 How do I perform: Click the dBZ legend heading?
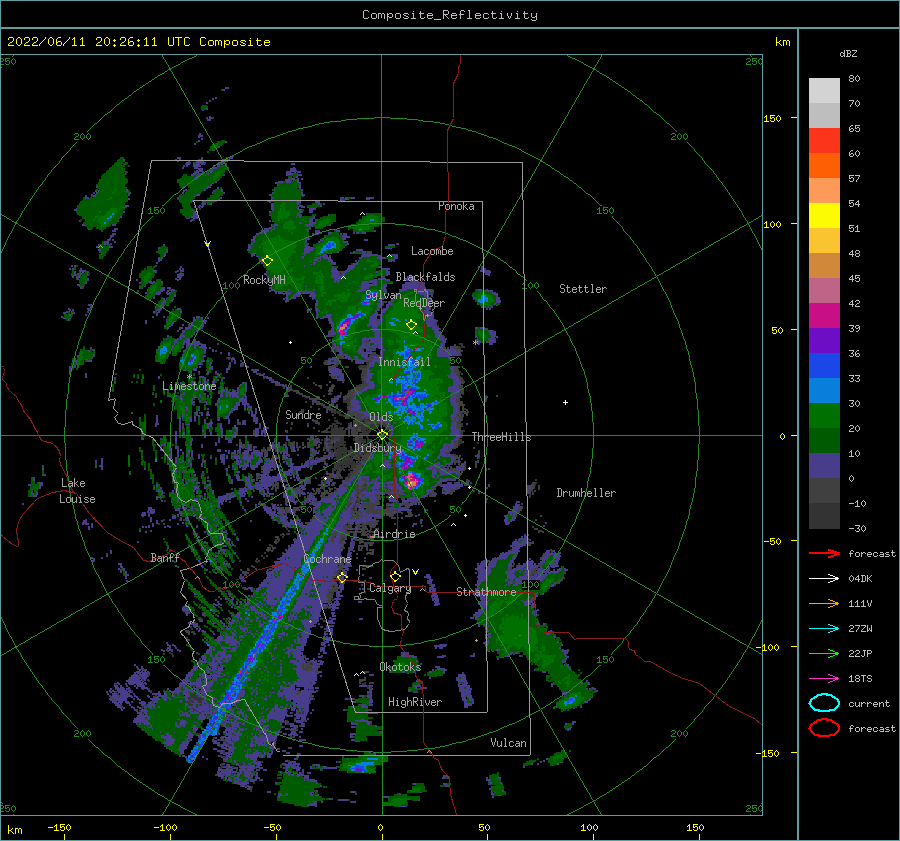(x=848, y=53)
